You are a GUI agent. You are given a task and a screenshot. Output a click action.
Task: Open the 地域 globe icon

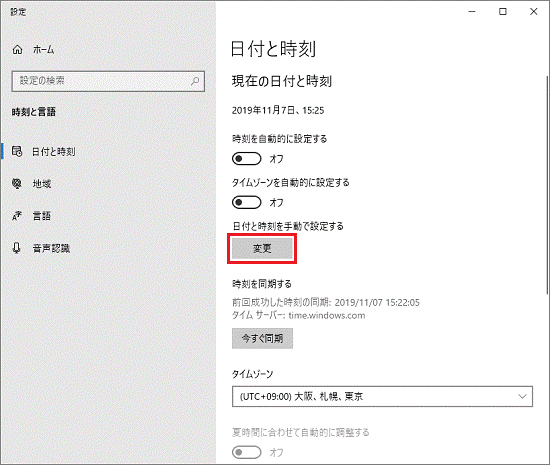pos(17,183)
